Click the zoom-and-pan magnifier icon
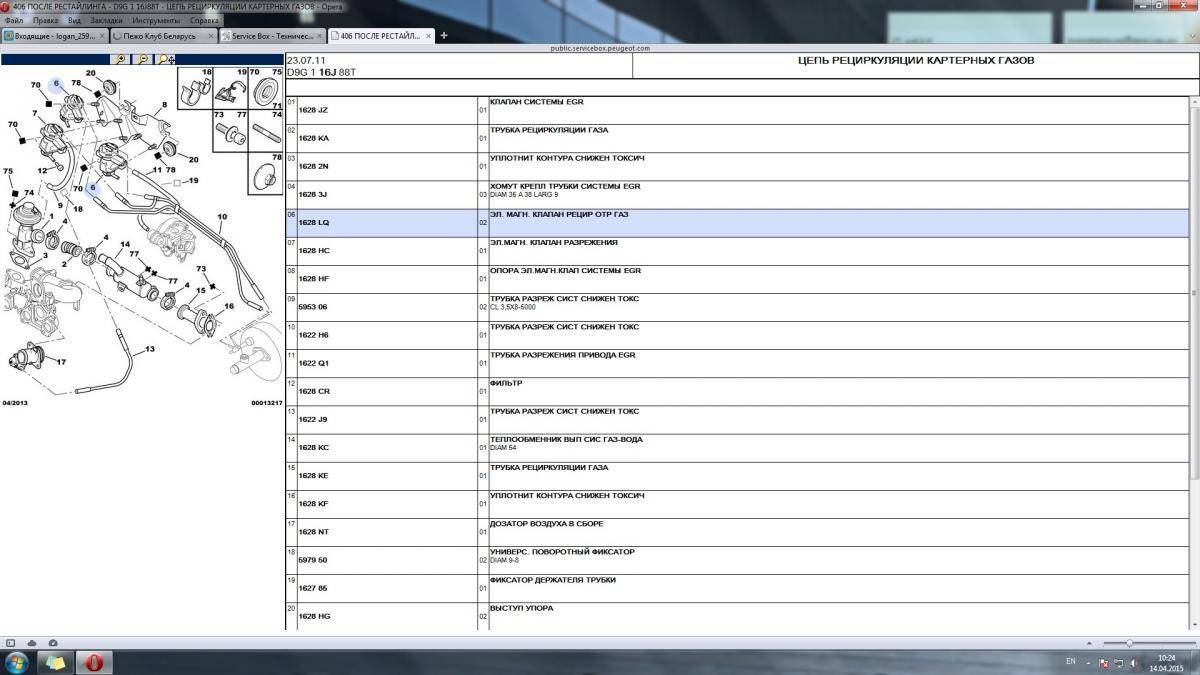Viewport: 1200px width, 675px height. tap(166, 59)
